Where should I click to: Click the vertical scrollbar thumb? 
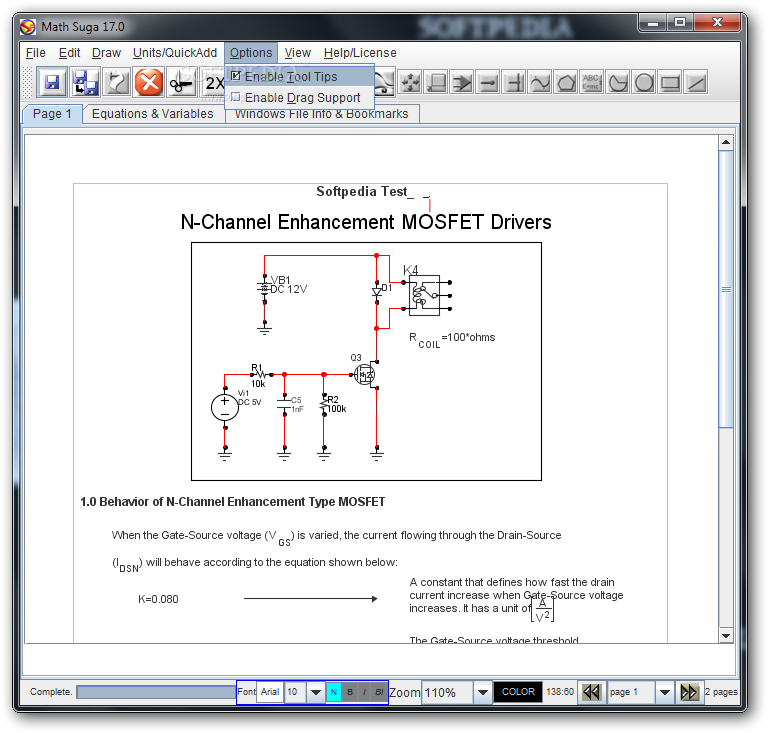[x=726, y=289]
